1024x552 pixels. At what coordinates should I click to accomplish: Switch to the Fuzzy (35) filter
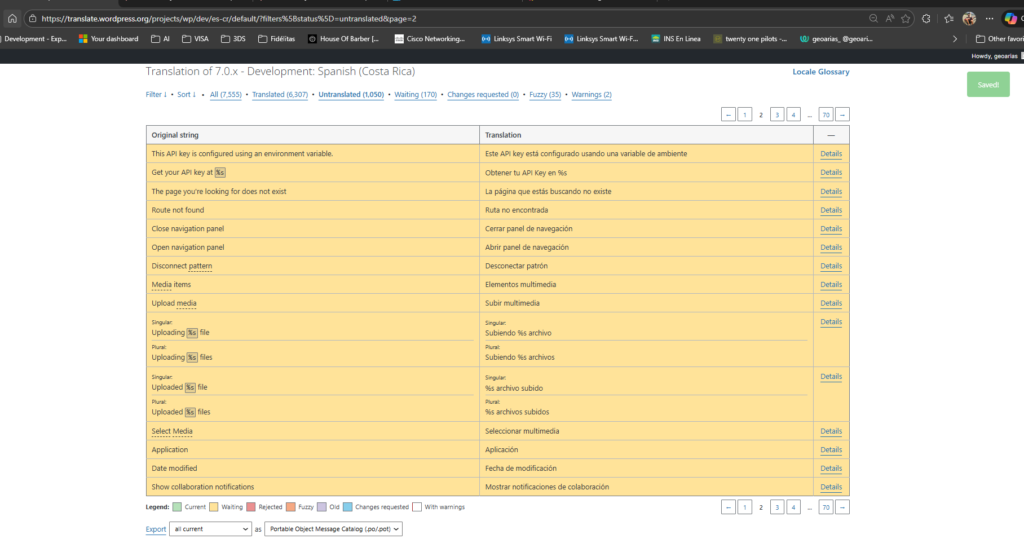(543, 94)
